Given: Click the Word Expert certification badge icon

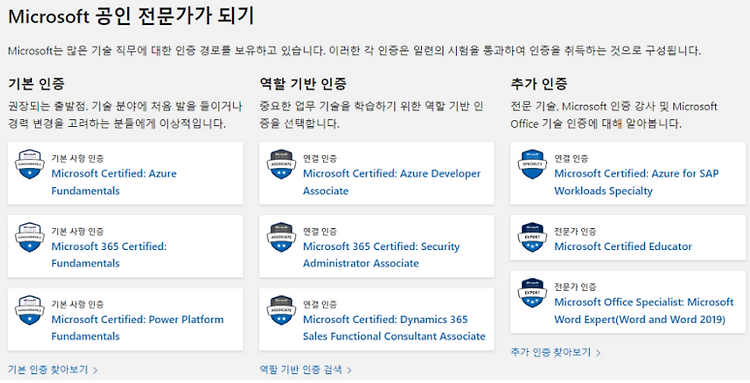Looking at the screenshot, I should pos(532,293).
